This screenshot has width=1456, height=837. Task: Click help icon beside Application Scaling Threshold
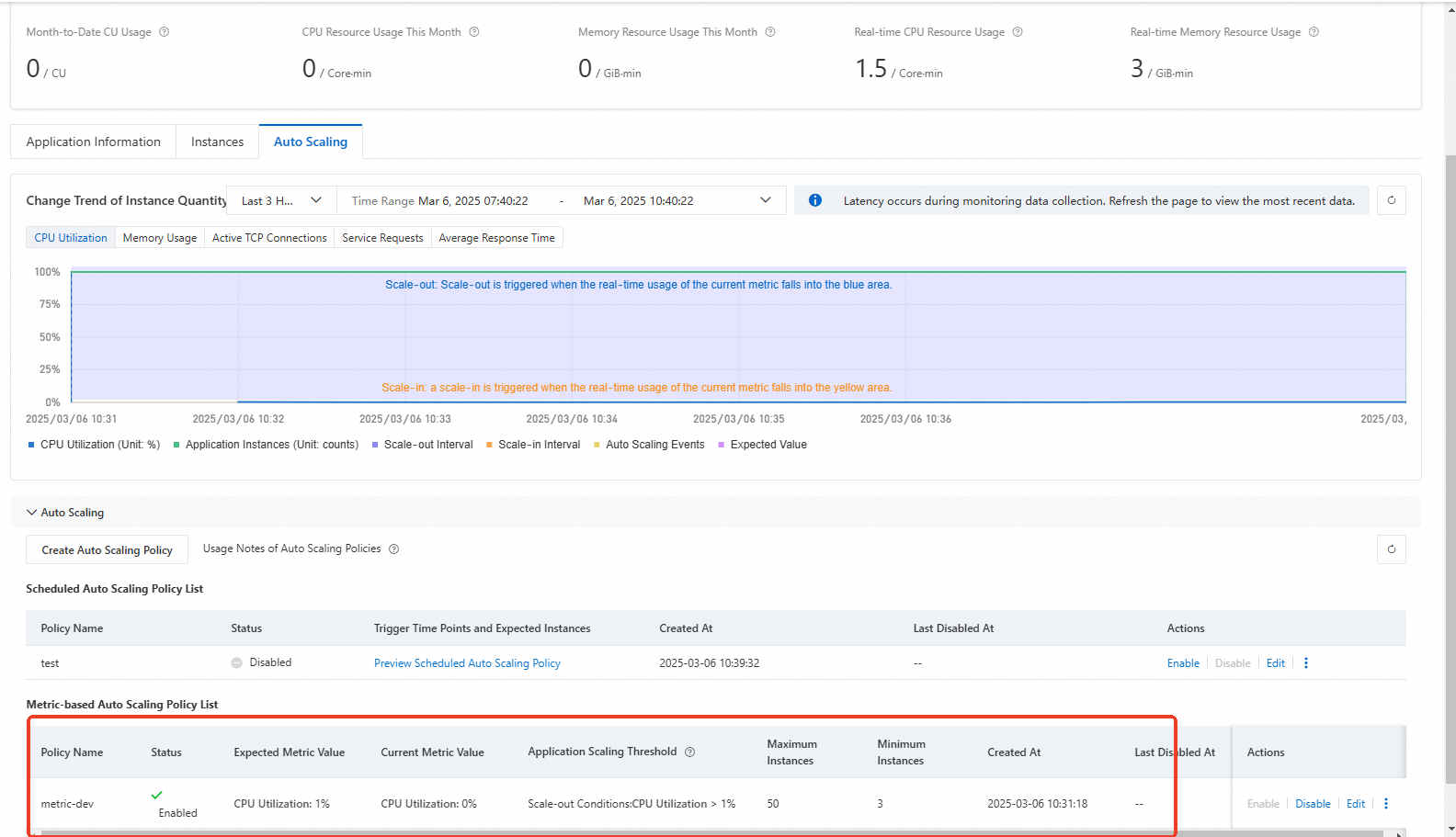tap(689, 752)
